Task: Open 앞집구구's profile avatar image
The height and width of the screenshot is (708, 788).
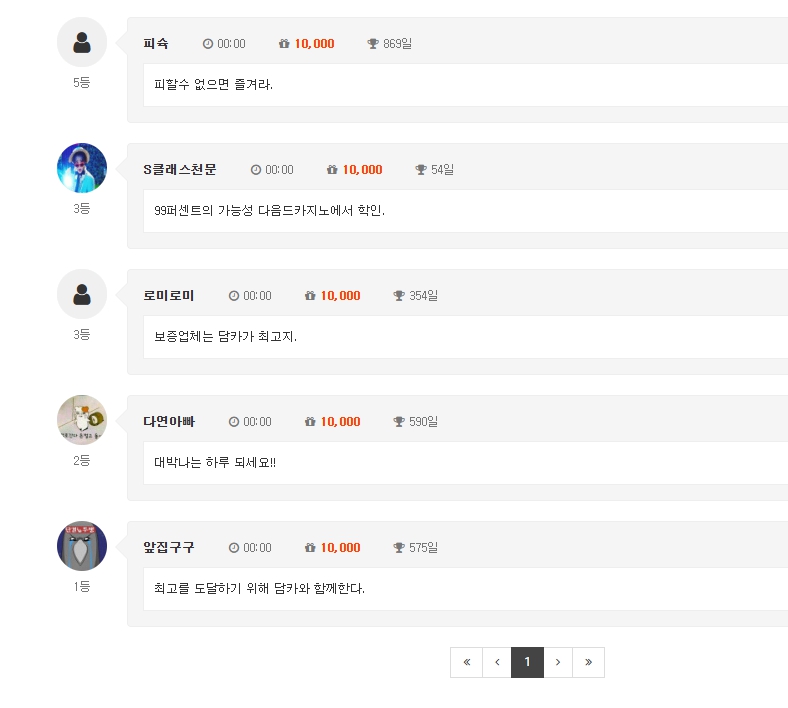Action: click(x=82, y=546)
